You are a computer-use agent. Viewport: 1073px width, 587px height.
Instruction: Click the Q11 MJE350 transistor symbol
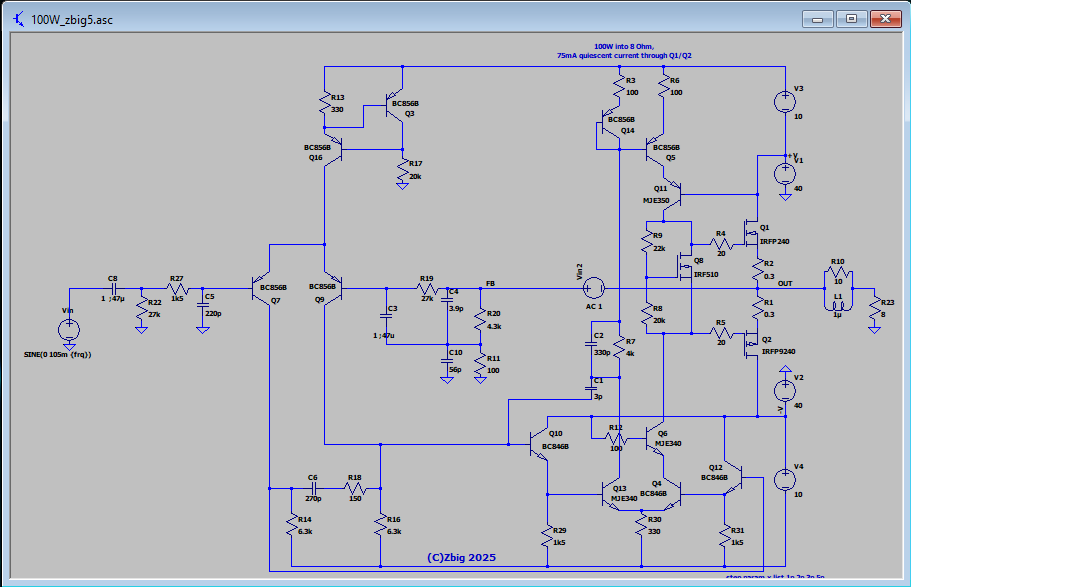[673, 194]
